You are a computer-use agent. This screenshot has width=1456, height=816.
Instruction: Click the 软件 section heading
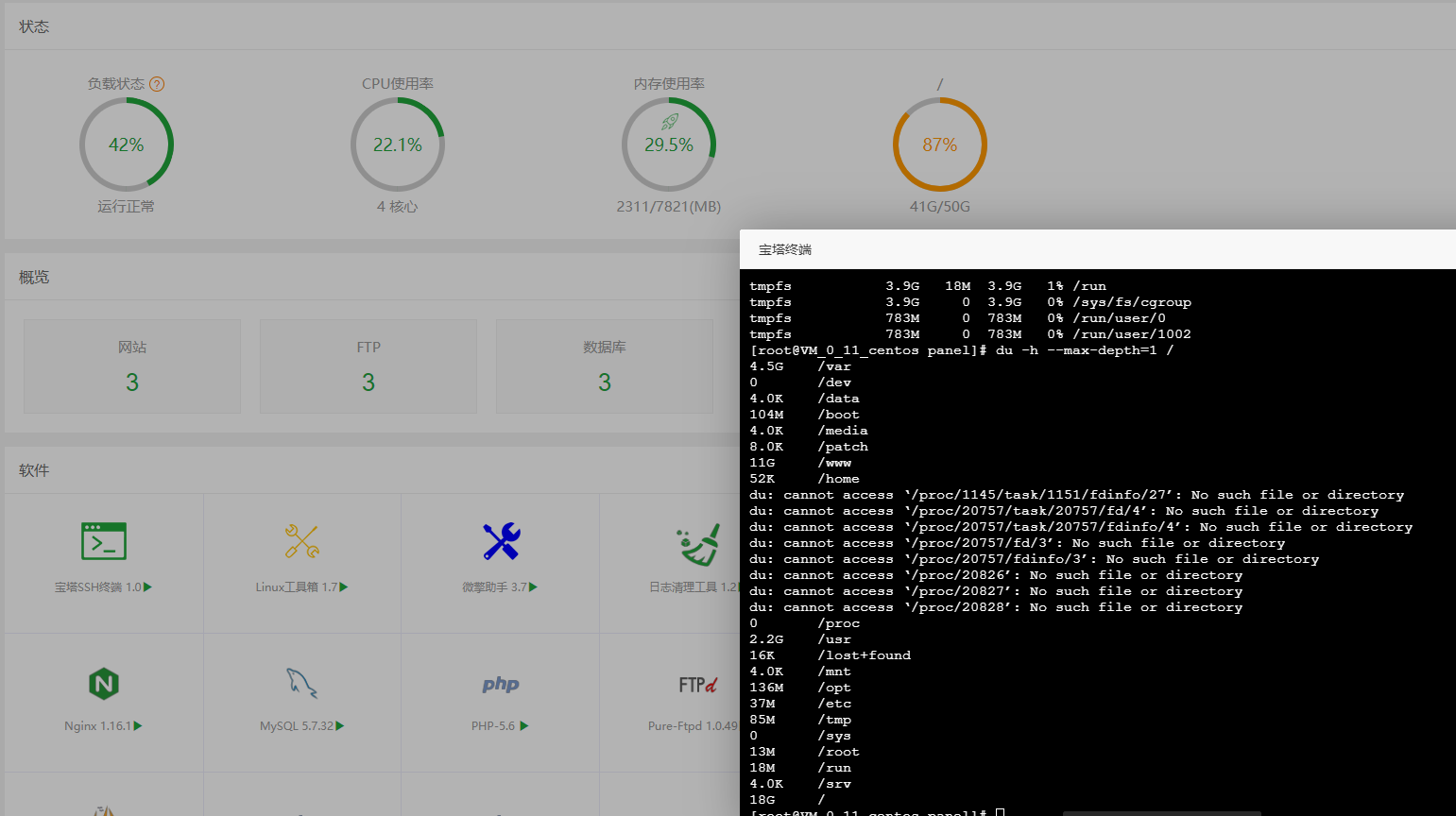tap(34, 470)
